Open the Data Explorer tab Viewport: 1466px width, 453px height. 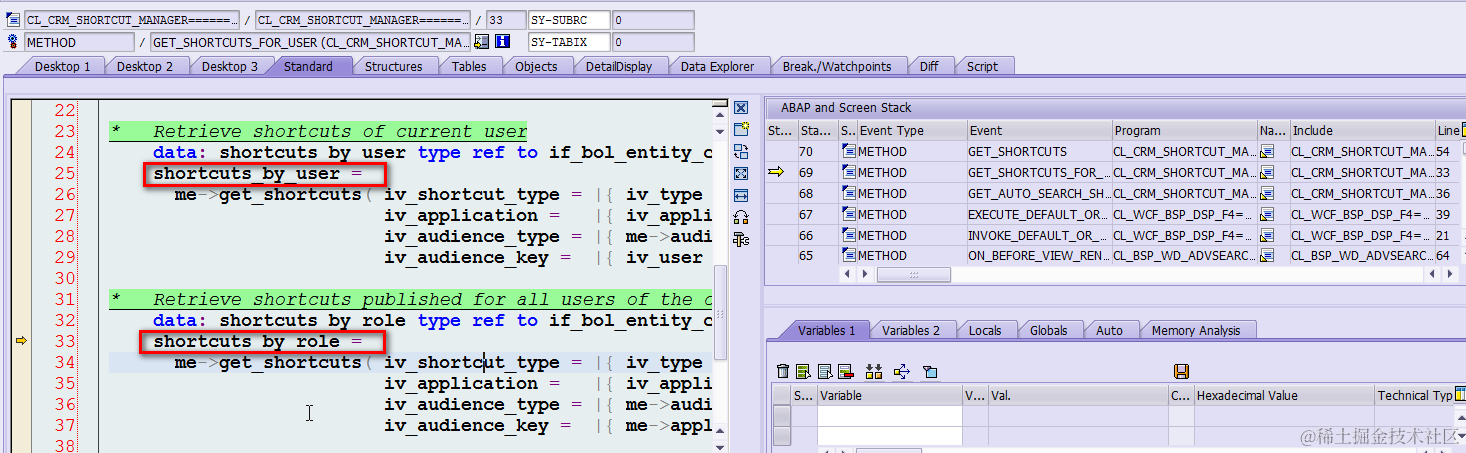[x=718, y=66]
